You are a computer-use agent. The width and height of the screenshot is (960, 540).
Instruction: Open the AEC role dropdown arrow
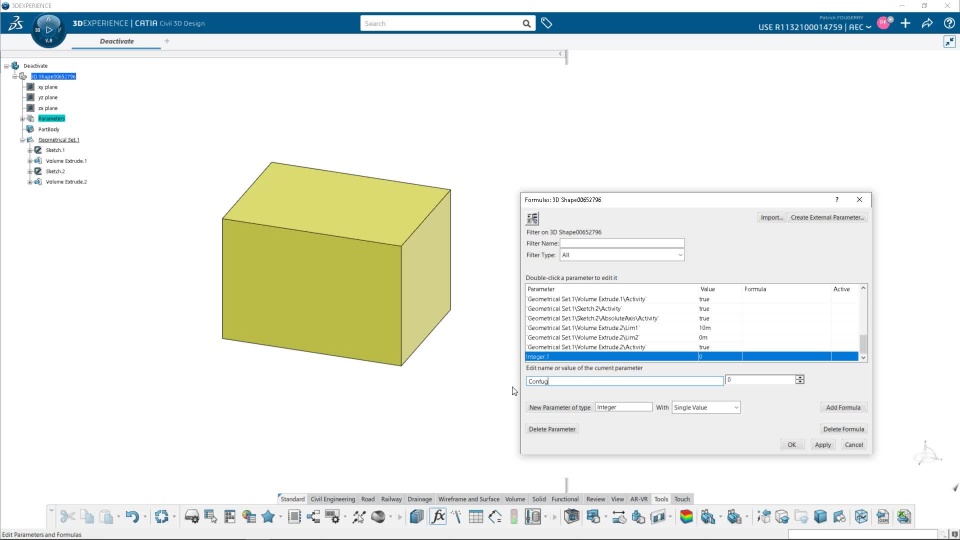tap(868, 27)
